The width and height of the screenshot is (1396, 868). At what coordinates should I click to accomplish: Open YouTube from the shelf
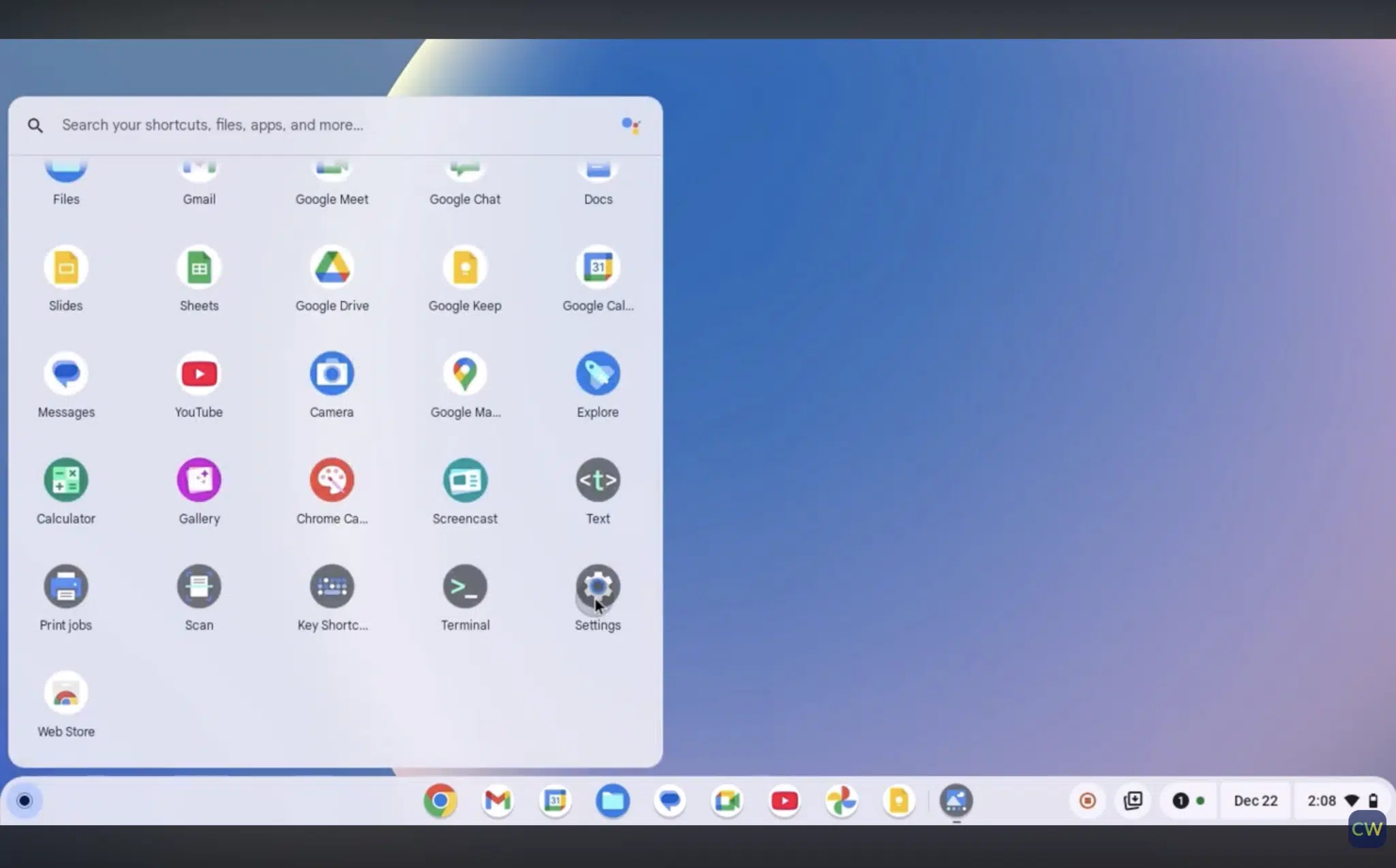[785, 801]
